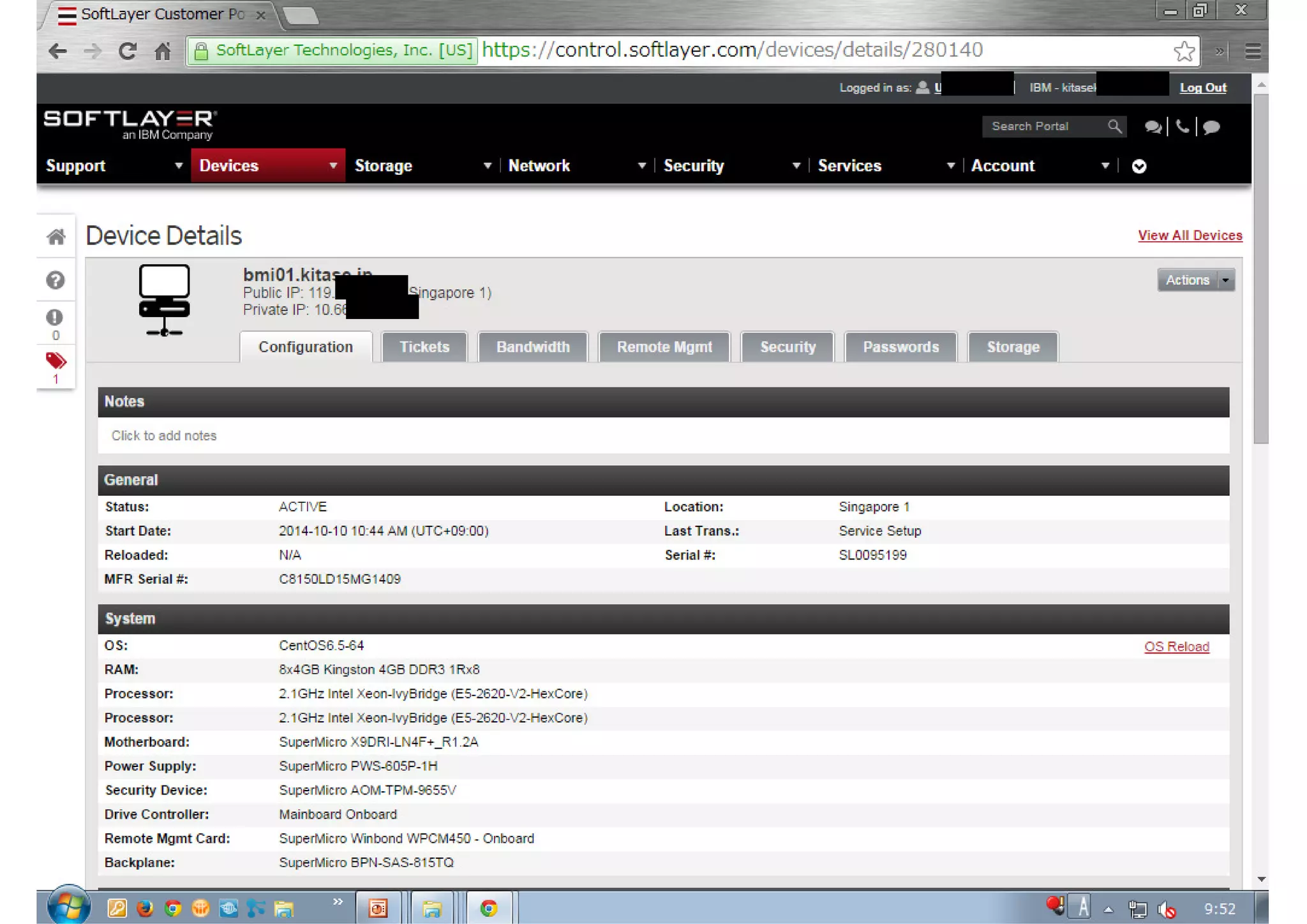Viewport: 1307px width, 924px height.
Task: Expand the circled chevron after Account
Action: tap(1139, 167)
